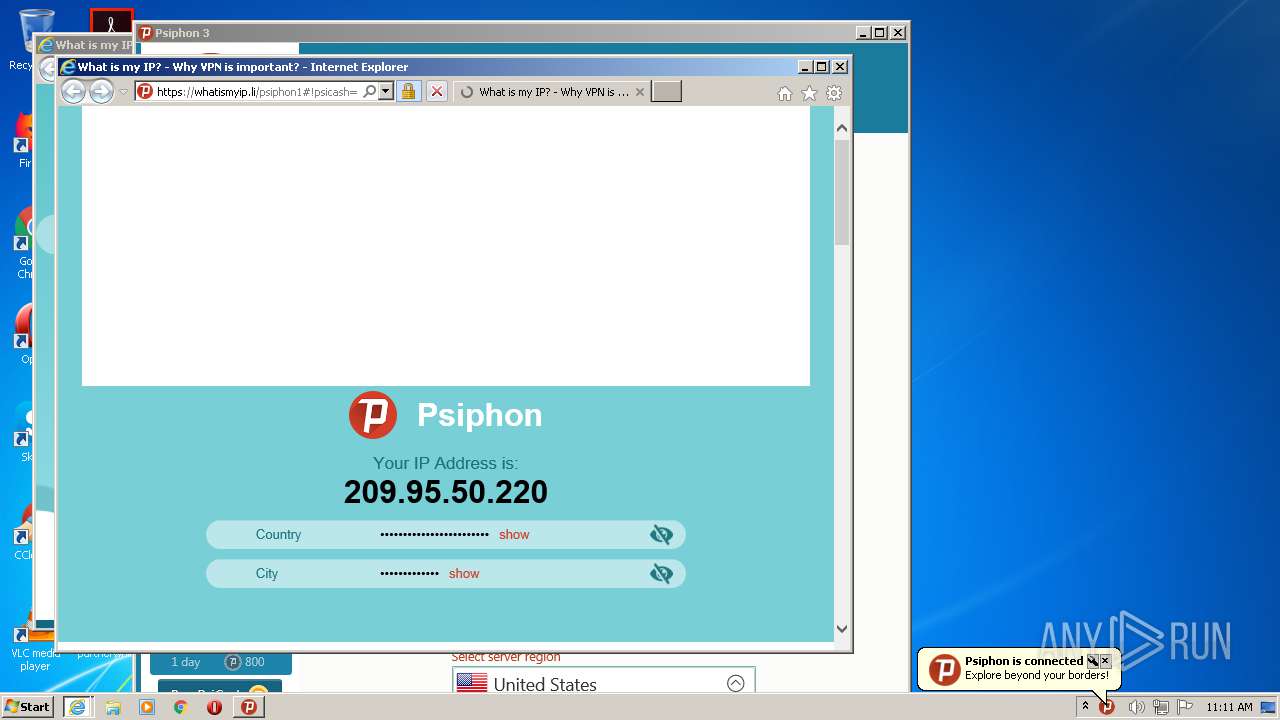Open Psiphon taskbar button
1280x720 pixels.
(x=248, y=707)
